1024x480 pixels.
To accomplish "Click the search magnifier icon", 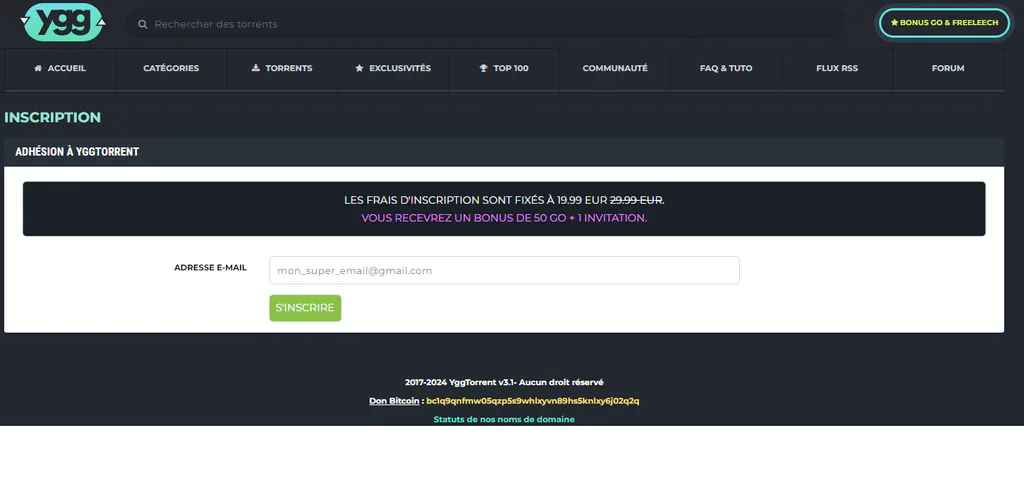I will pos(142,24).
